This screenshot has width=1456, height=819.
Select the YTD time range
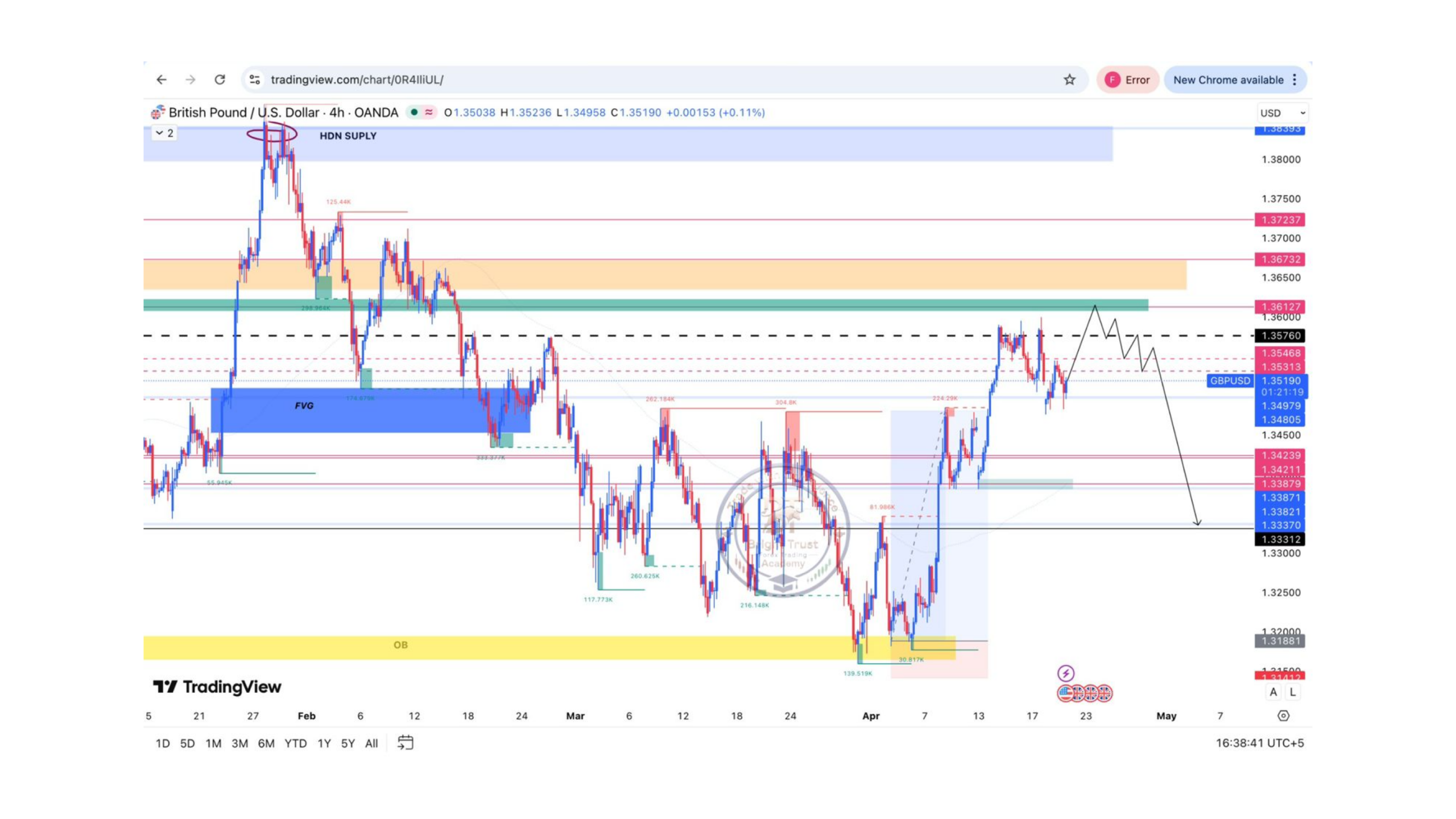(x=295, y=743)
